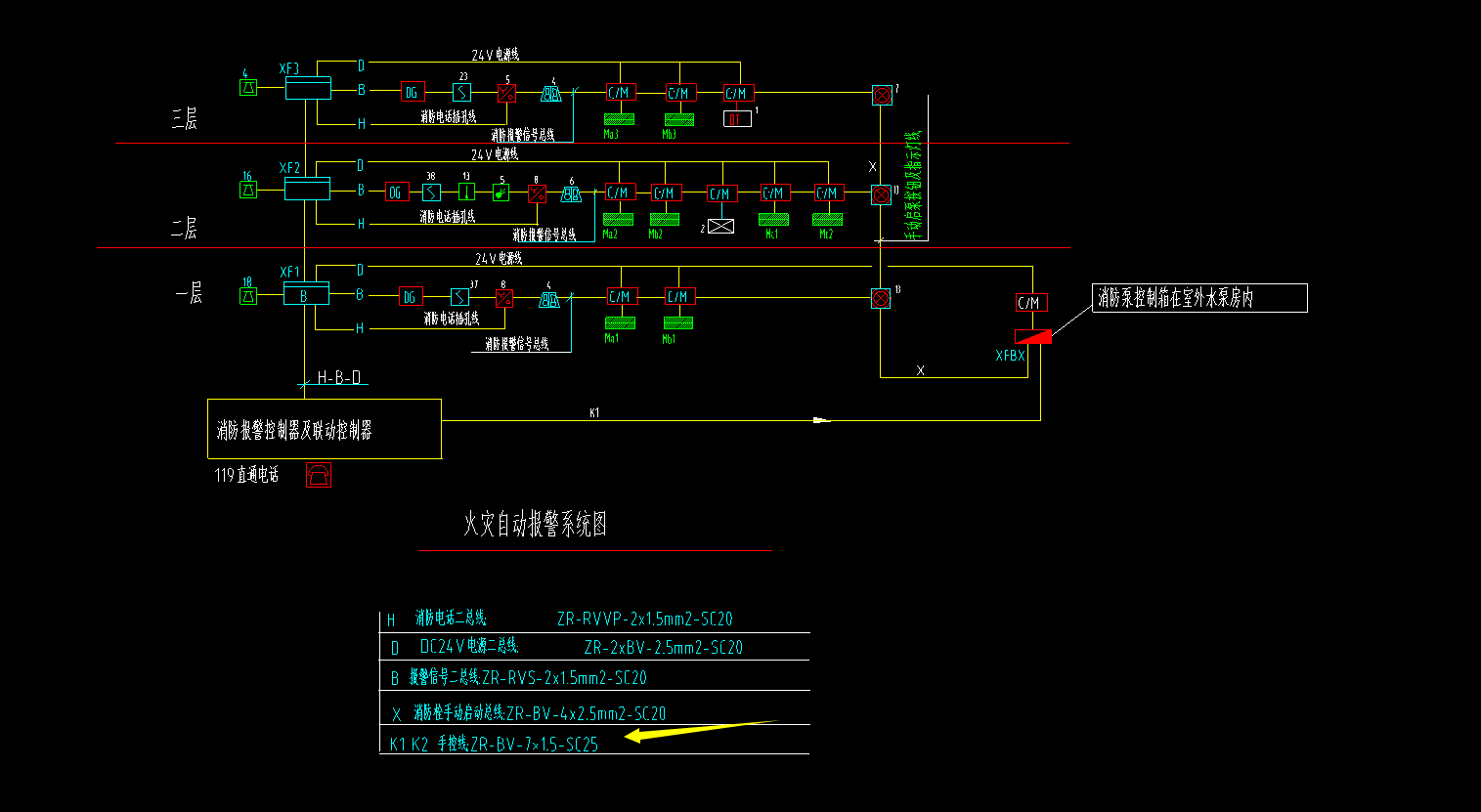Select the 消防电话二总线 legend text

click(x=451, y=618)
